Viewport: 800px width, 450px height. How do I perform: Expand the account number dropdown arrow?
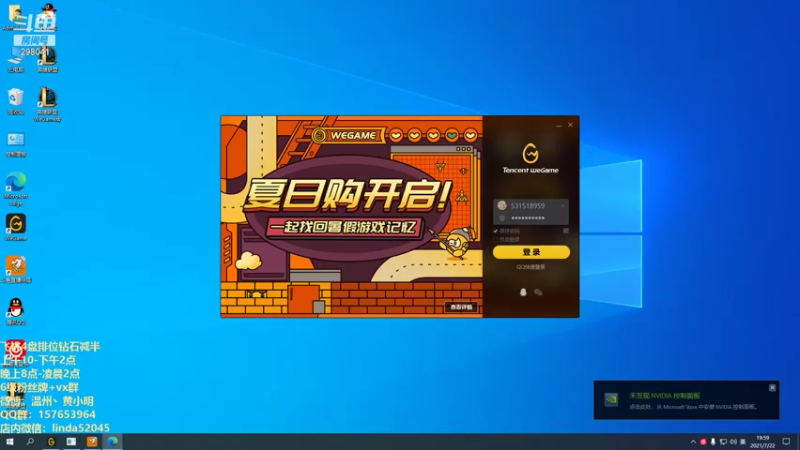[x=563, y=206]
